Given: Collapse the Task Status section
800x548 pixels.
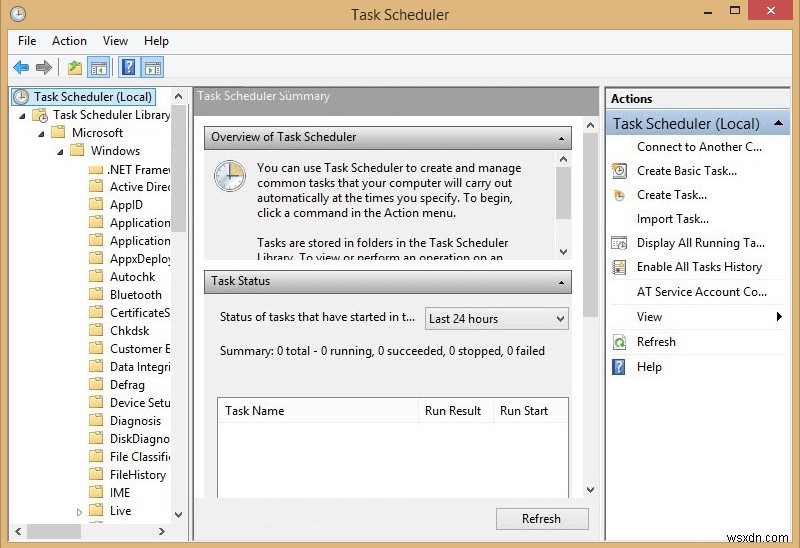Looking at the screenshot, I should click(x=561, y=282).
